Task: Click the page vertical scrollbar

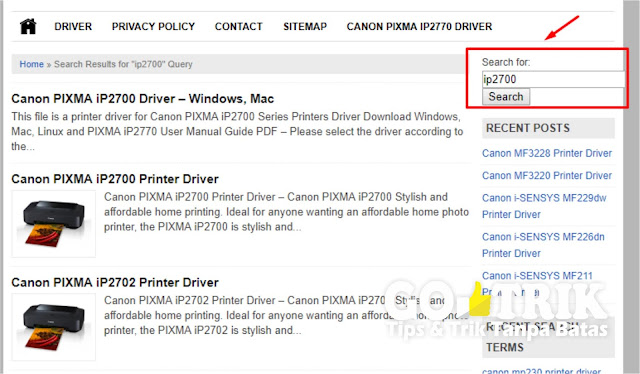Action: click(631, 187)
